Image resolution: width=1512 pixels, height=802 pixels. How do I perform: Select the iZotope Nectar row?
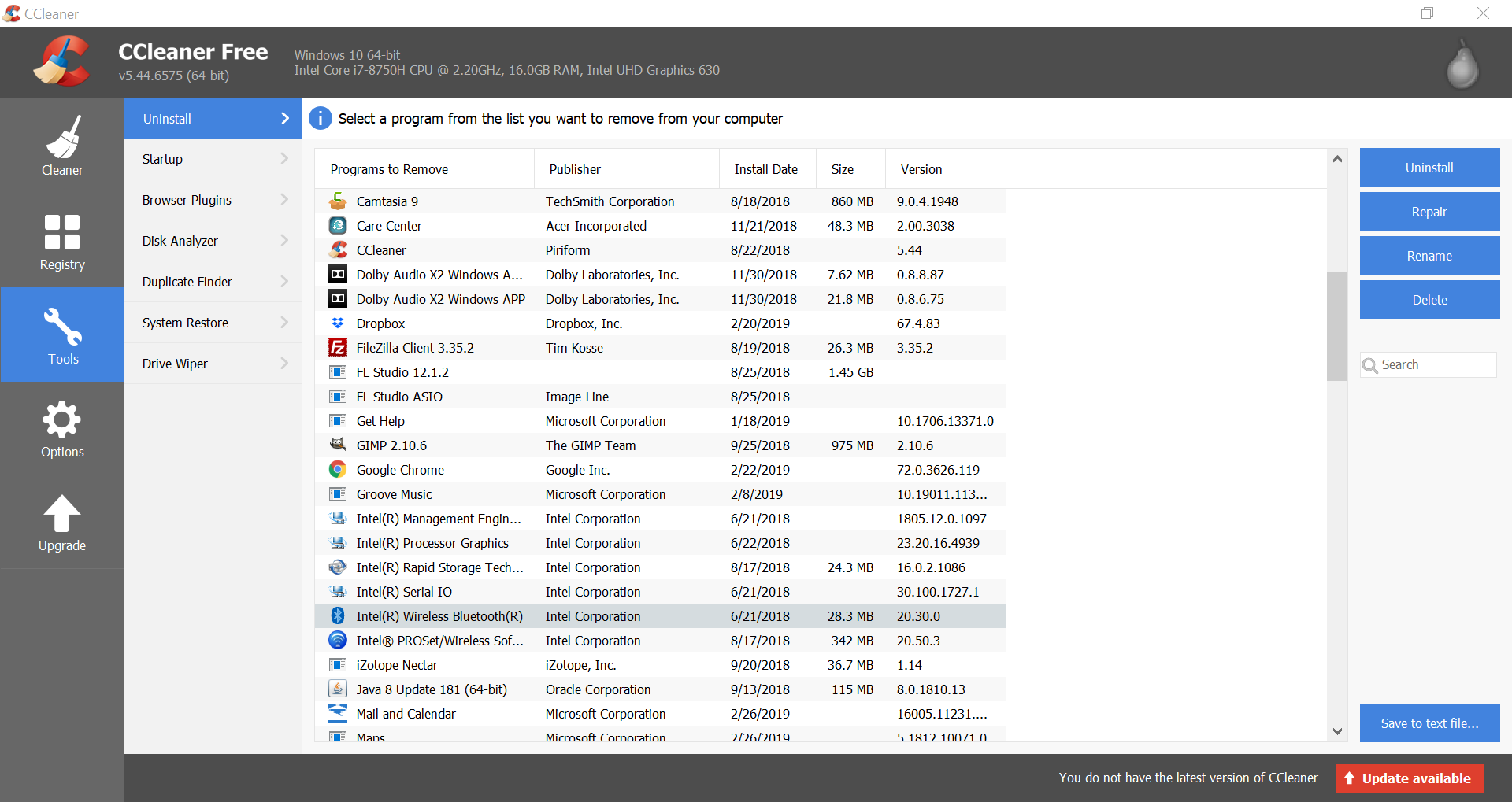tap(660, 665)
